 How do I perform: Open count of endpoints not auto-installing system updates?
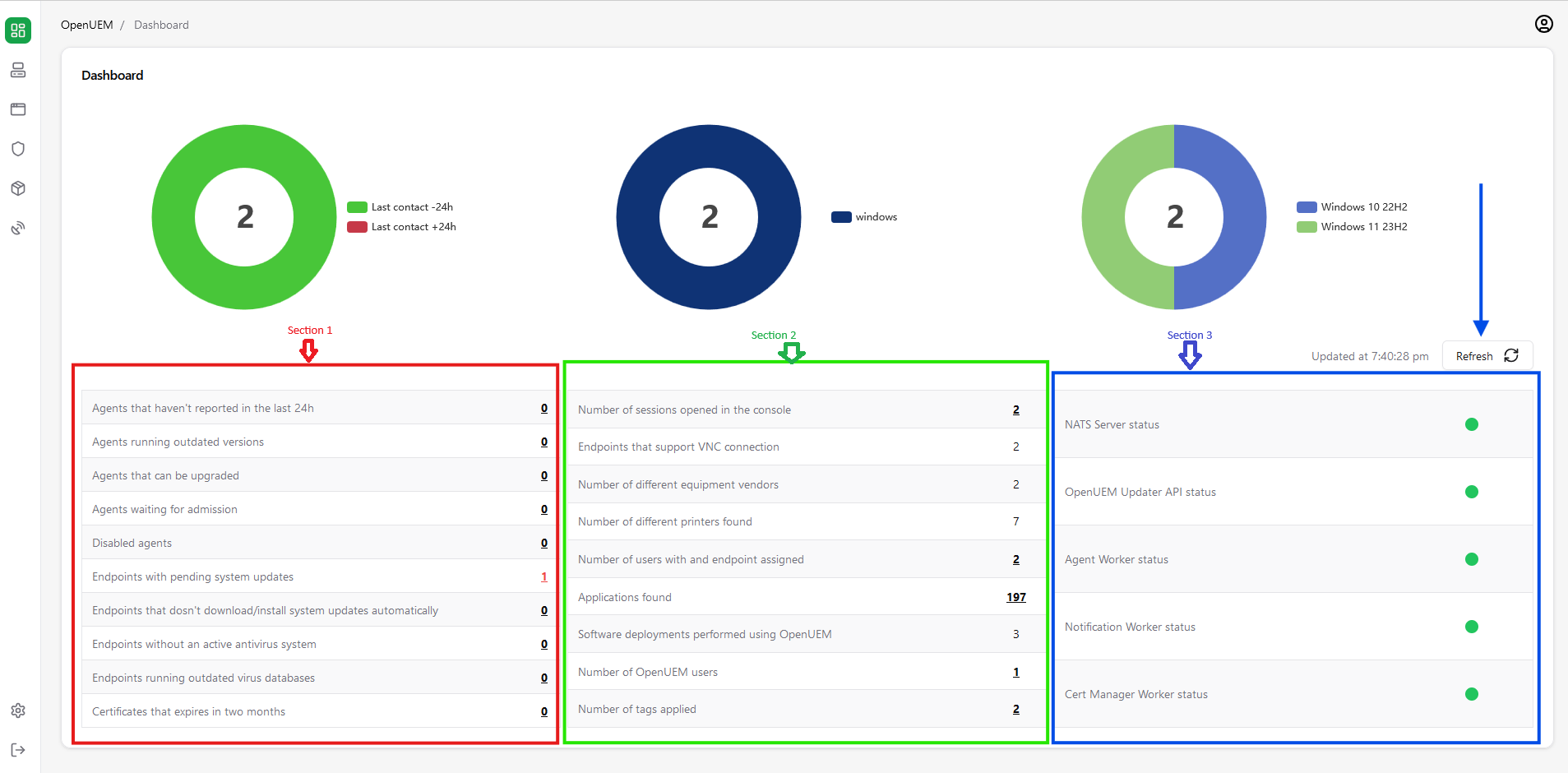coord(544,611)
